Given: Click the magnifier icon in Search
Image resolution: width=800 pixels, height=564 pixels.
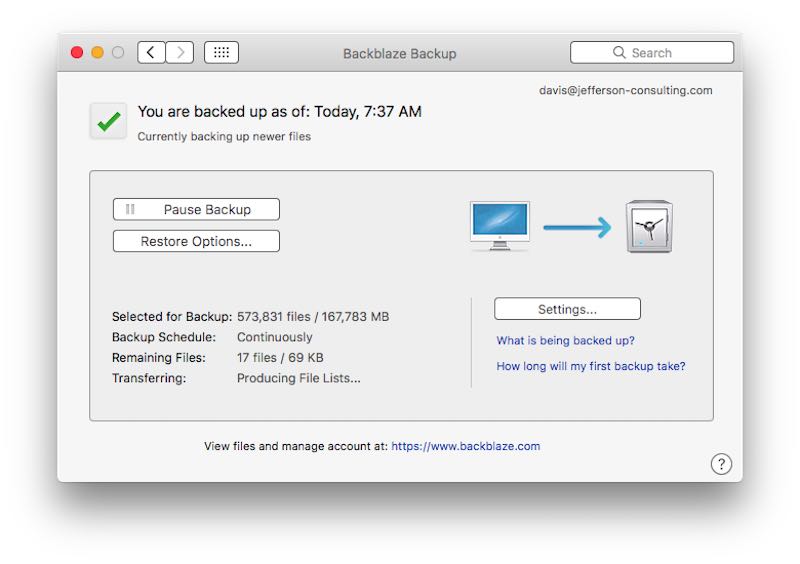Looking at the screenshot, I should [619, 52].
